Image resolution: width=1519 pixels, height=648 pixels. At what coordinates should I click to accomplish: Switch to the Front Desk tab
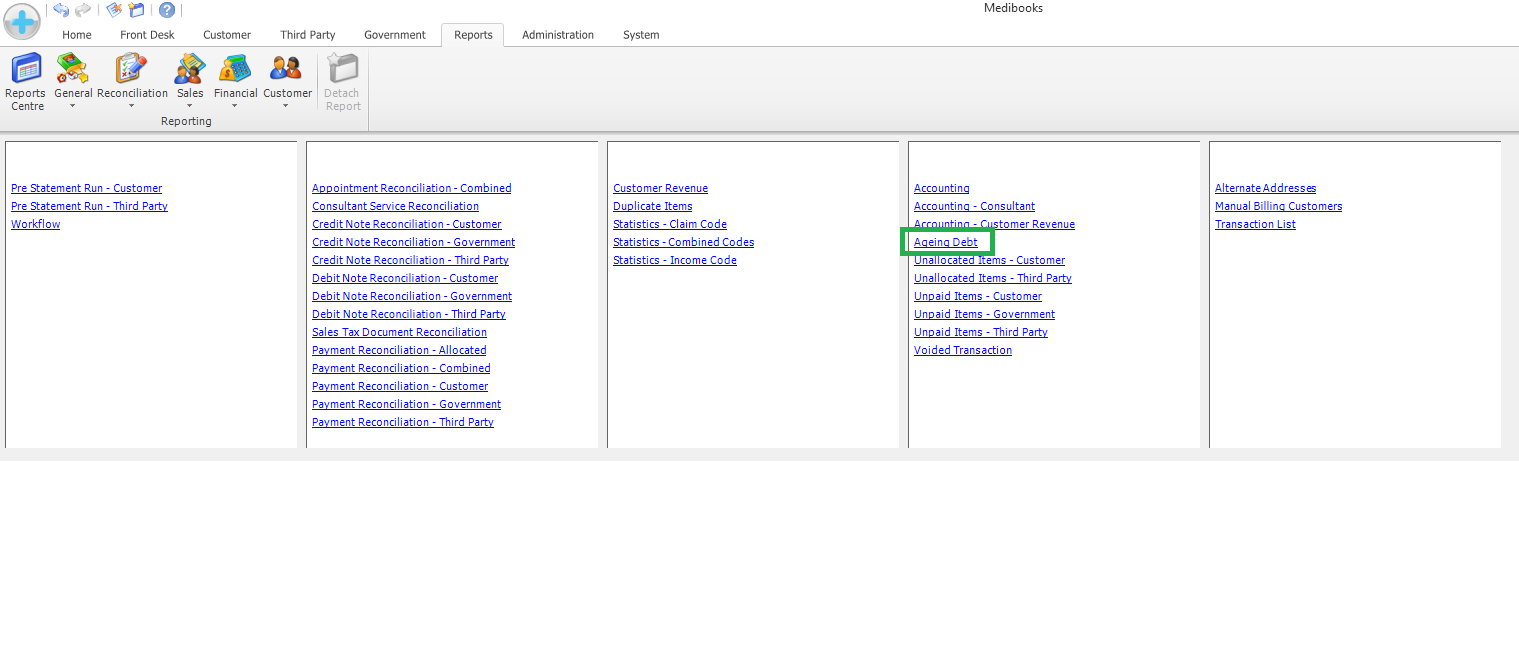(x=147, y=35)
